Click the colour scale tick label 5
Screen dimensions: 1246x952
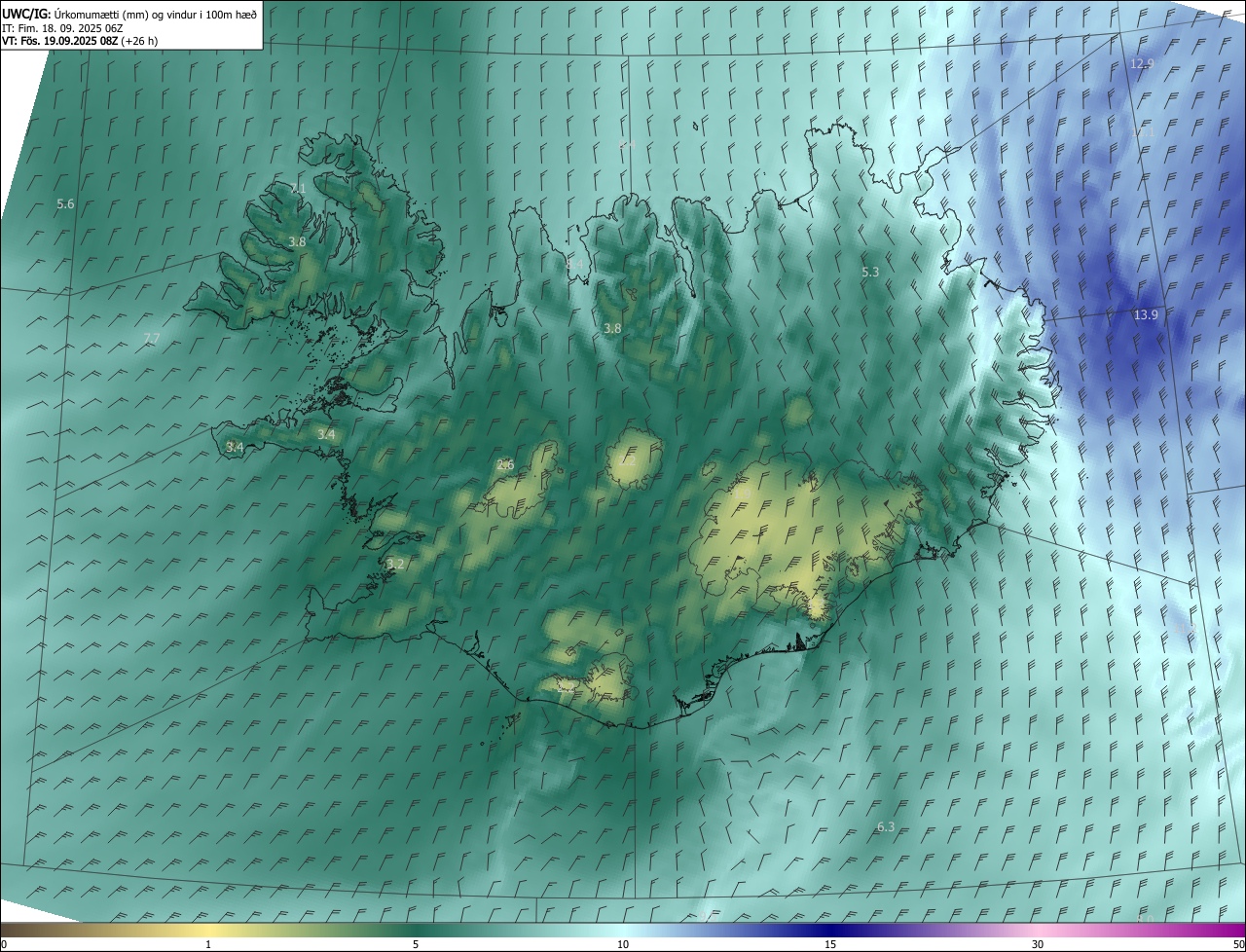tap(416, 944)
